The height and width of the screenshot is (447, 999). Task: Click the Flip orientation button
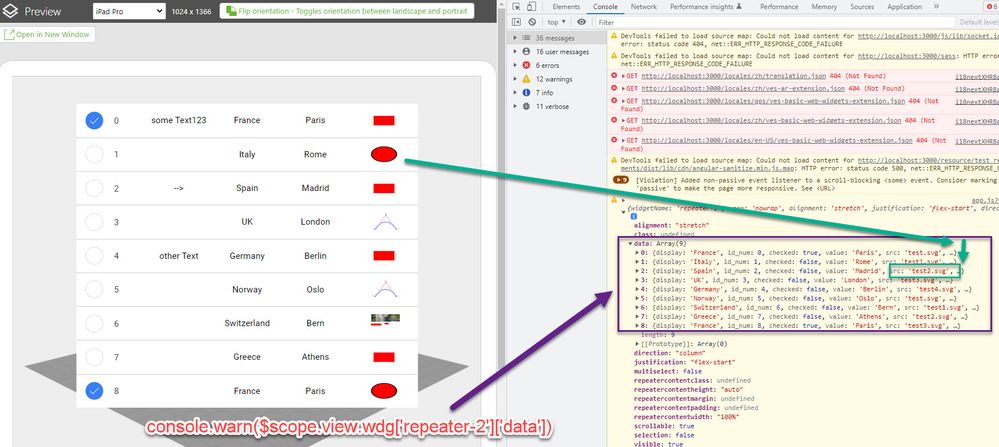pos(347,11)
